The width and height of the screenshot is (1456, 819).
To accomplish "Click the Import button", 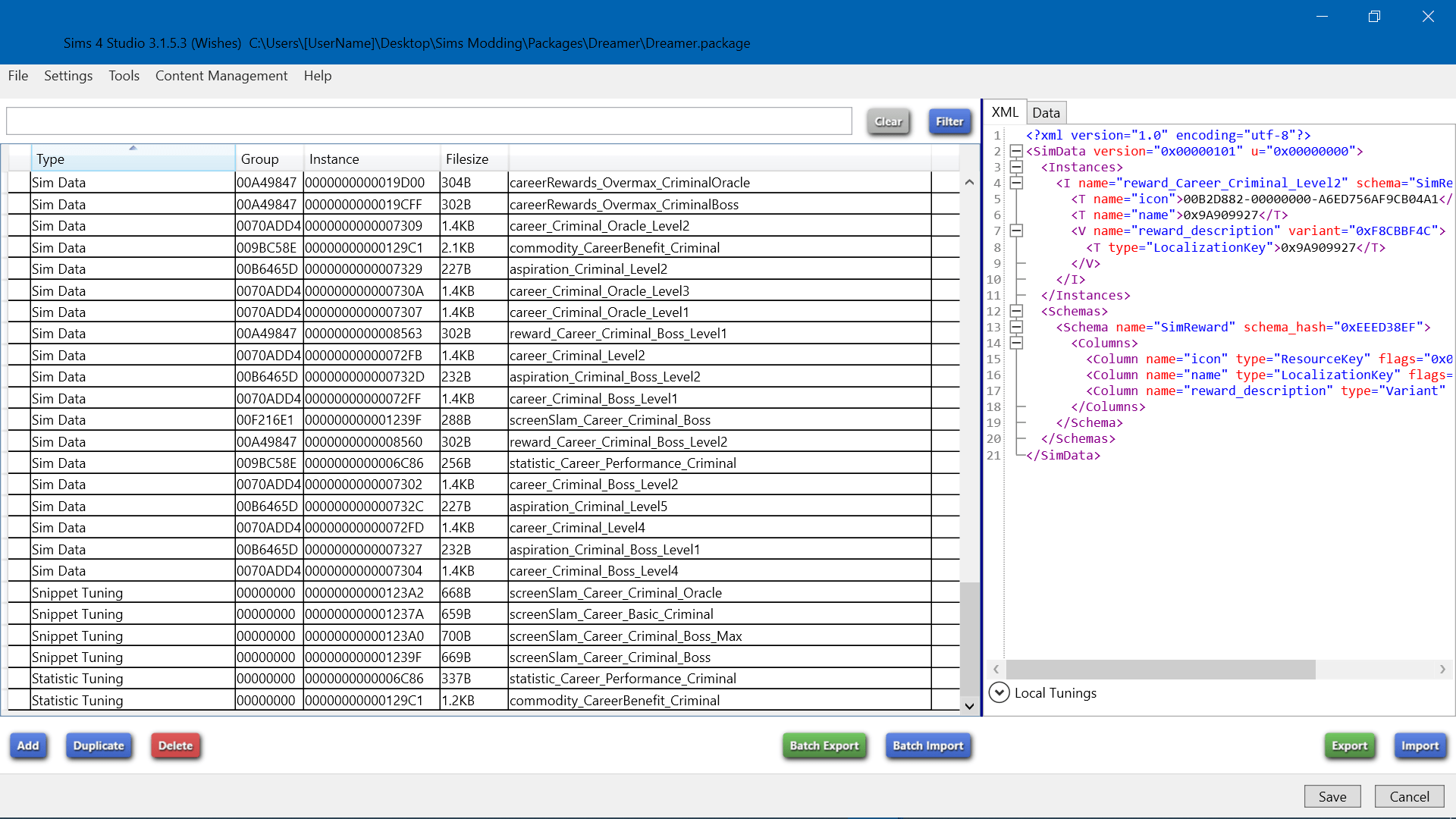I will [1420, 745].
